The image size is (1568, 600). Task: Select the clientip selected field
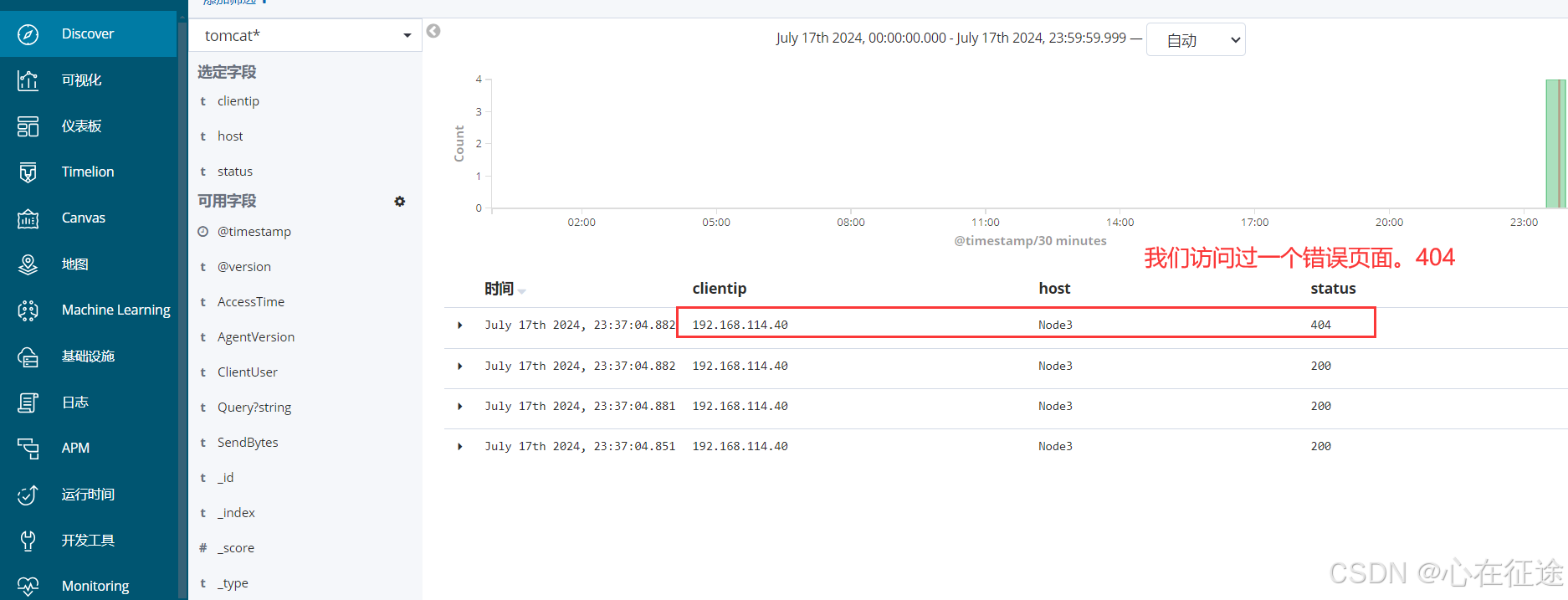[x=238, y=101]
